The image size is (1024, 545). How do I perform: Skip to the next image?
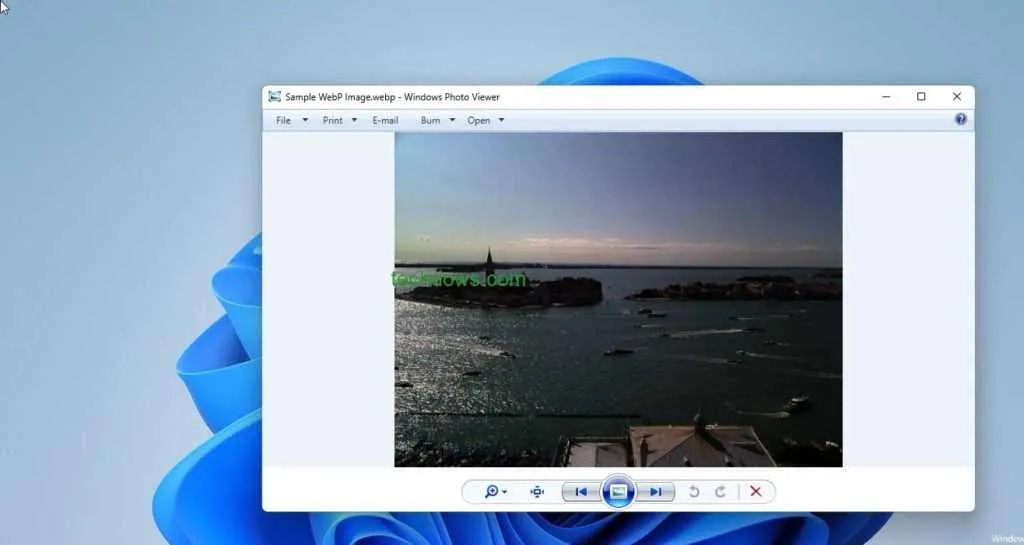655,491
